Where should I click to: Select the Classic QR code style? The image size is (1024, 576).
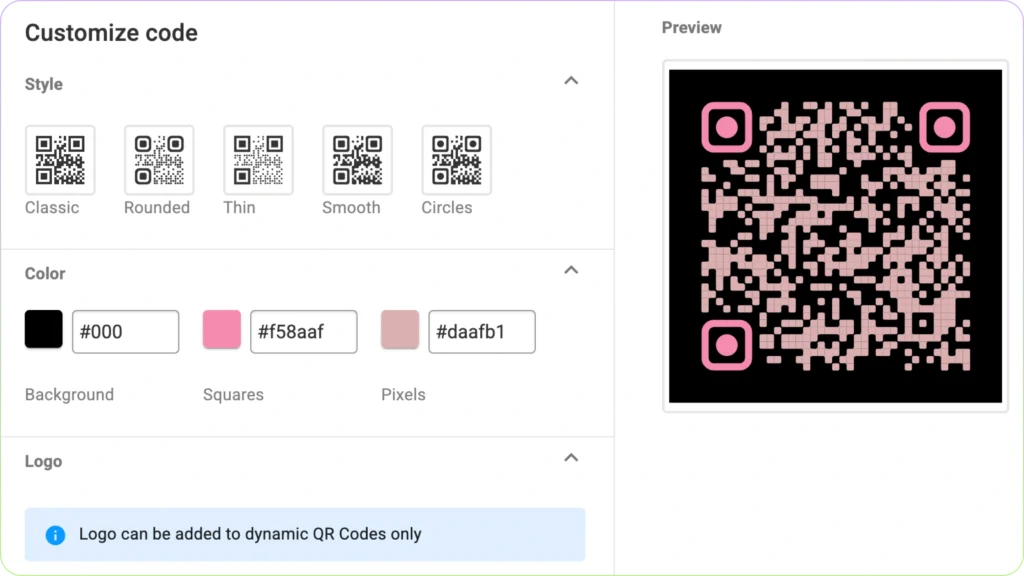59,159
